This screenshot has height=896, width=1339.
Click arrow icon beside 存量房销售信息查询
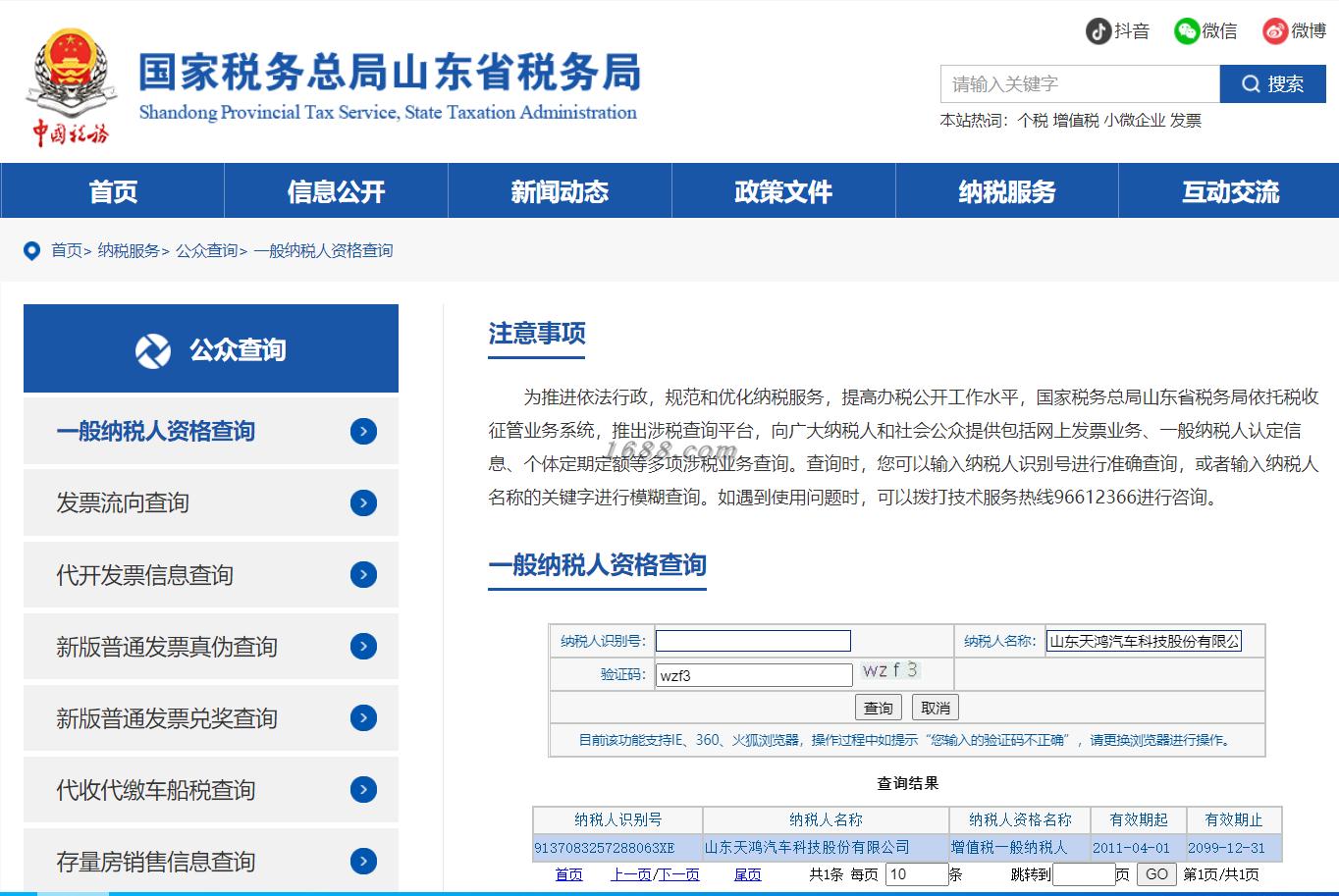coord(363,861)
